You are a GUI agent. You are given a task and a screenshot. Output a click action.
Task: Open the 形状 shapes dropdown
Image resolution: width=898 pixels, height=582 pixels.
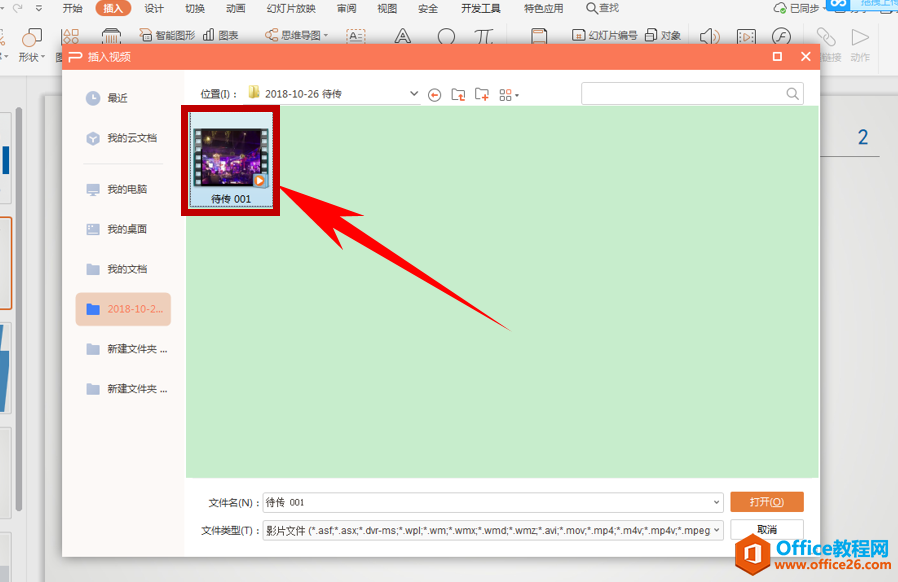[x=31, y=45]
